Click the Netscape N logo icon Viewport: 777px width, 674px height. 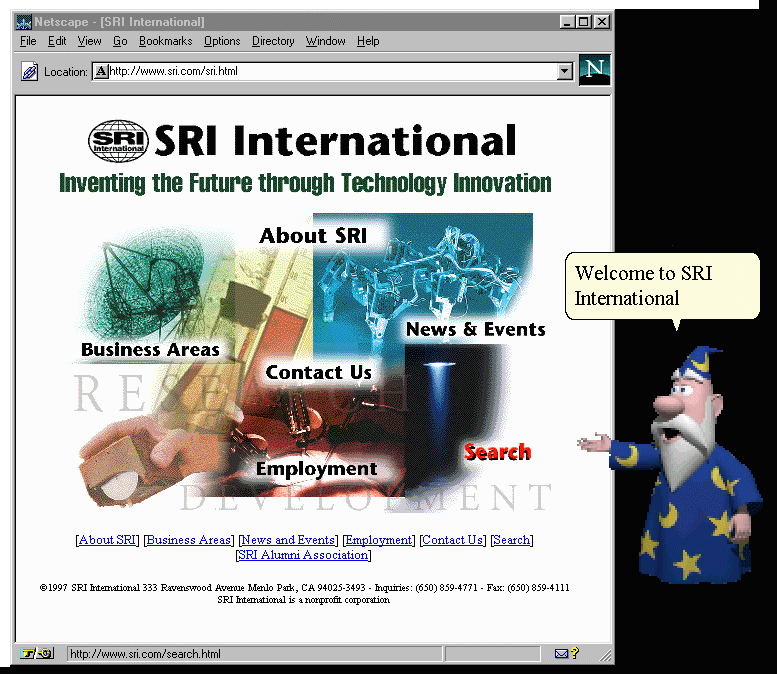coord(595,70)
